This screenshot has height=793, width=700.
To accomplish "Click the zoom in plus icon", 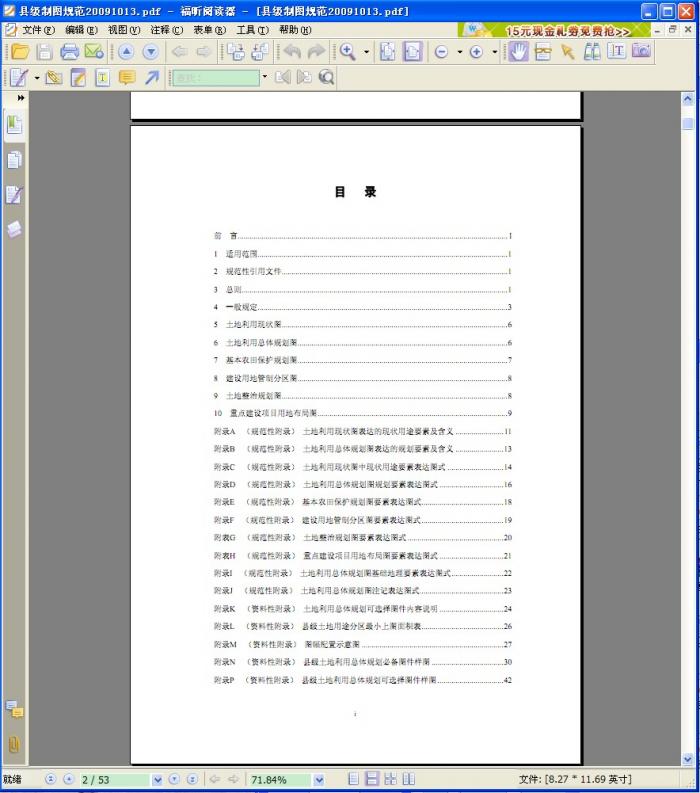I will (x=476, y=52).
